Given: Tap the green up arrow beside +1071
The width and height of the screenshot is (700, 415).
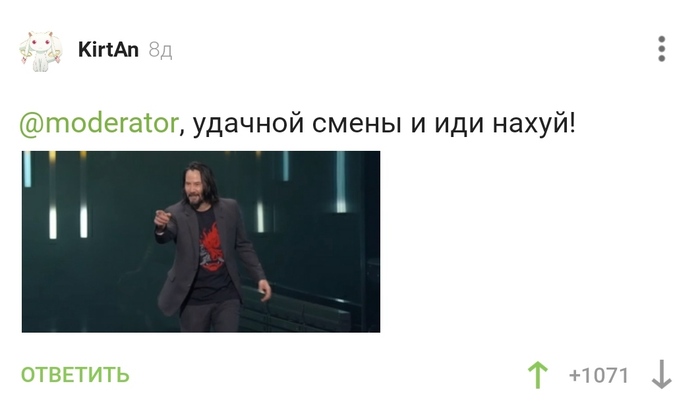Looking at the screenshot, I should click(x=538, y=375).
